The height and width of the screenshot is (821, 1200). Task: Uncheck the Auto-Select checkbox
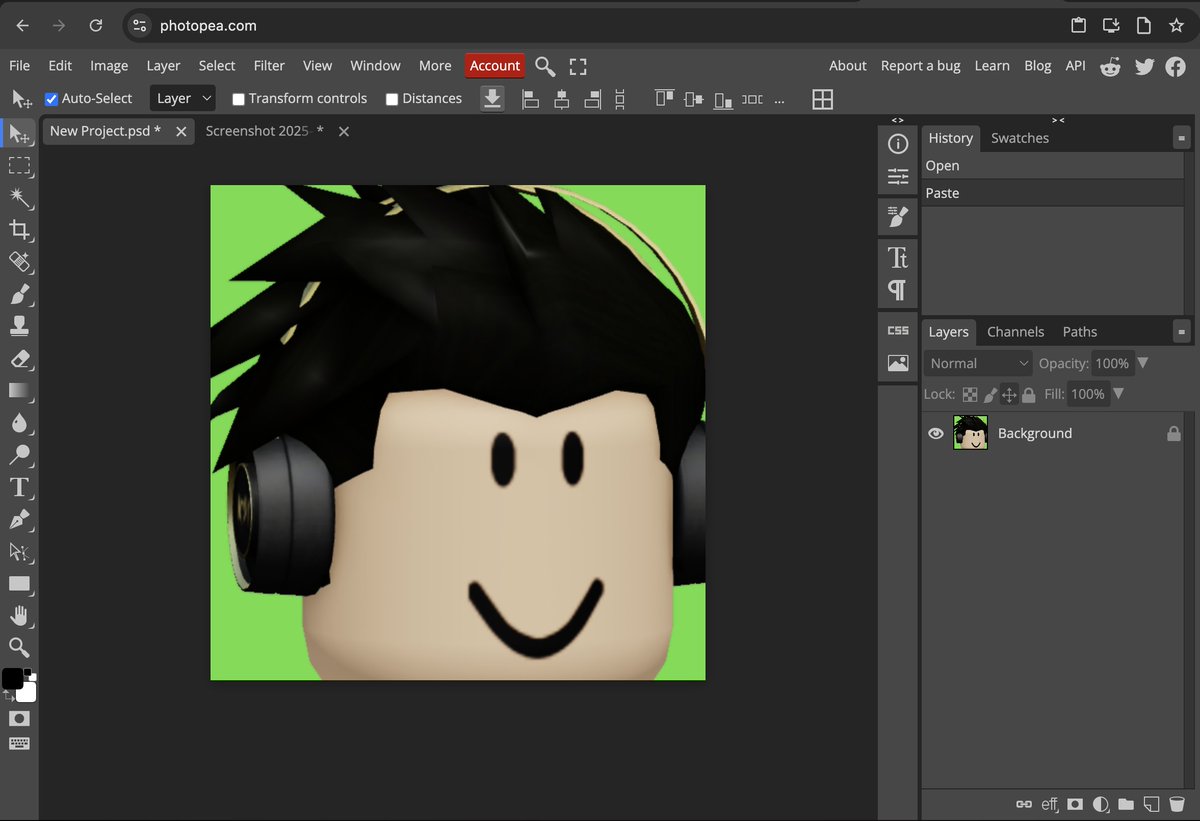pos(52,99)
